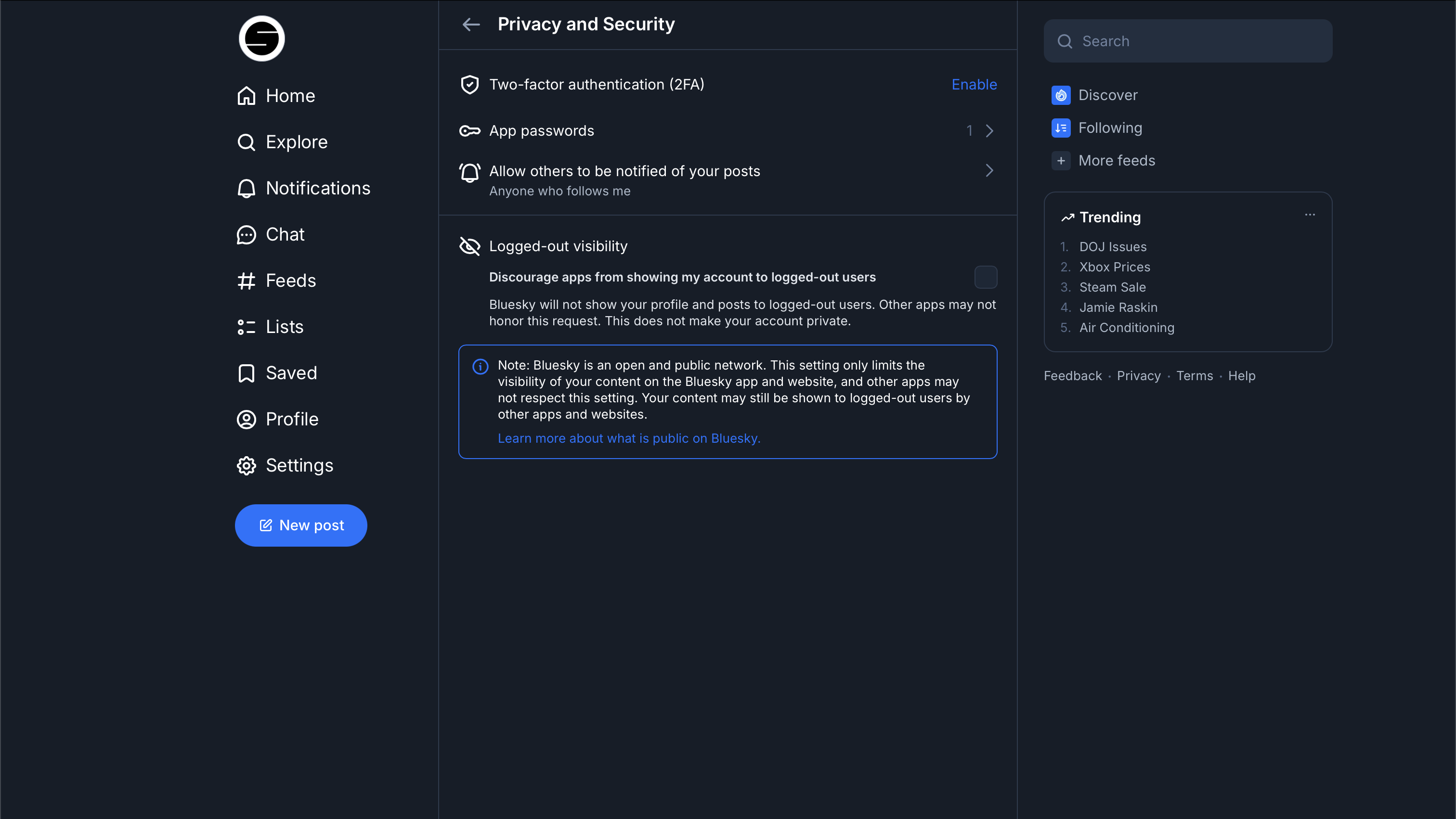Click the Notifications bell icon
Image resolution: width=1456 pixels, height=819 pixels.
coord(247,188)
